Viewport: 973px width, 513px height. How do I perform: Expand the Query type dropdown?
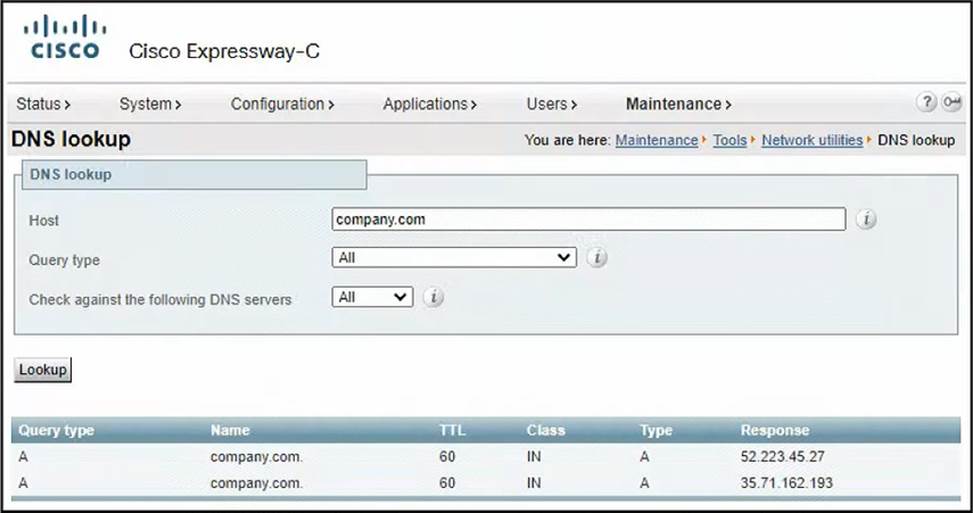coord(454,257)
